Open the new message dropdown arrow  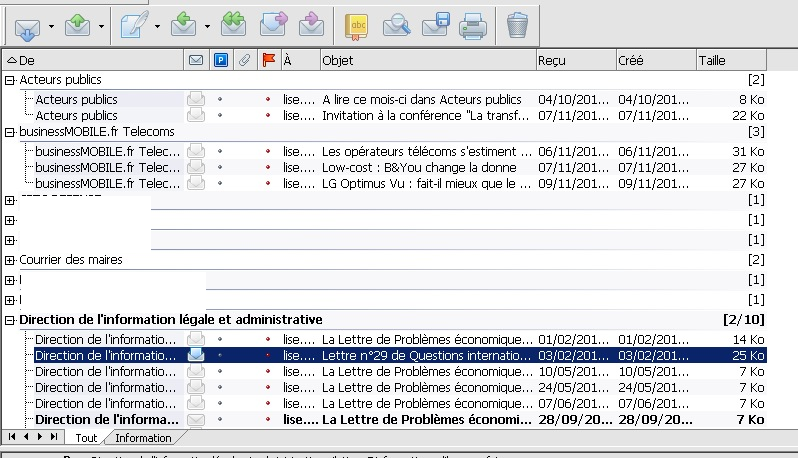pos(157,25)
